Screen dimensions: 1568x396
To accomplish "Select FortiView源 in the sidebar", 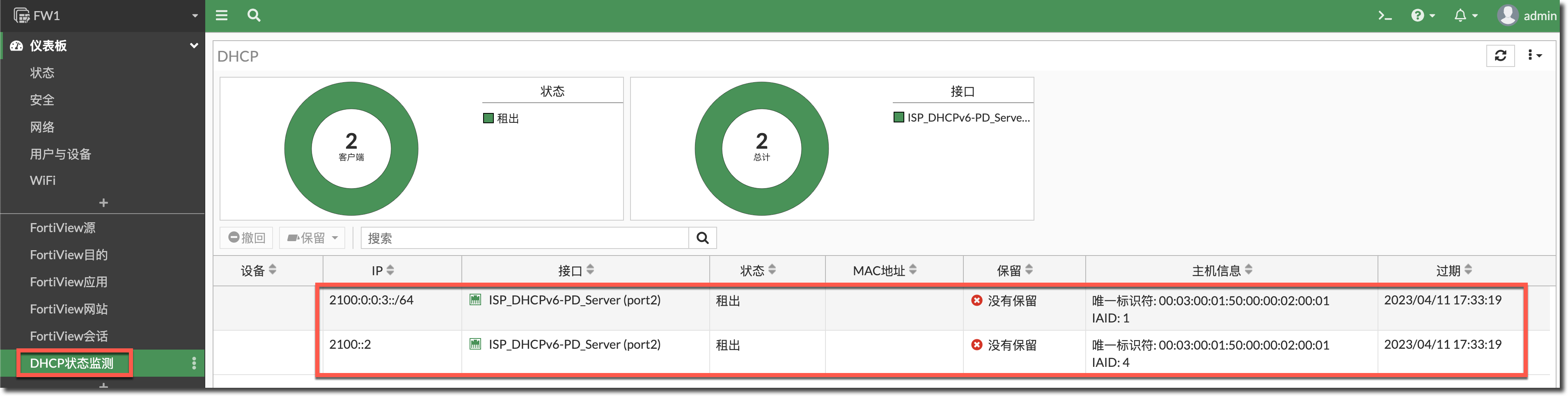I will point(63,228).
